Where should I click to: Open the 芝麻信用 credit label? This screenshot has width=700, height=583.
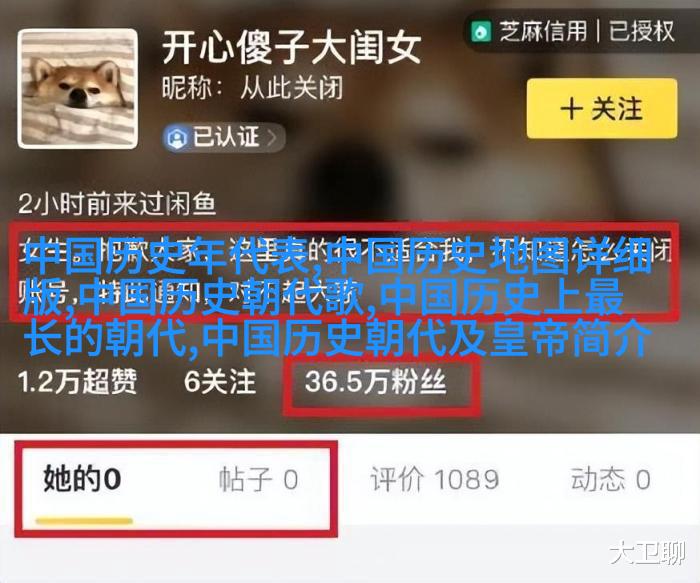542,31
